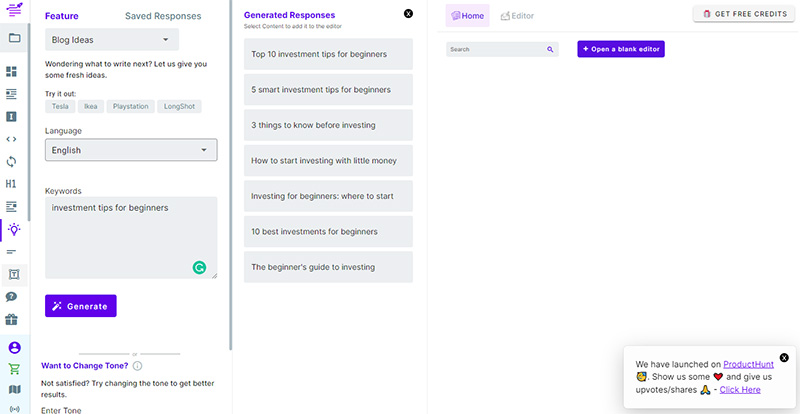Open the Blog Ideas feature dropdown
The image size is (800, 414).
tap(112, 40)
